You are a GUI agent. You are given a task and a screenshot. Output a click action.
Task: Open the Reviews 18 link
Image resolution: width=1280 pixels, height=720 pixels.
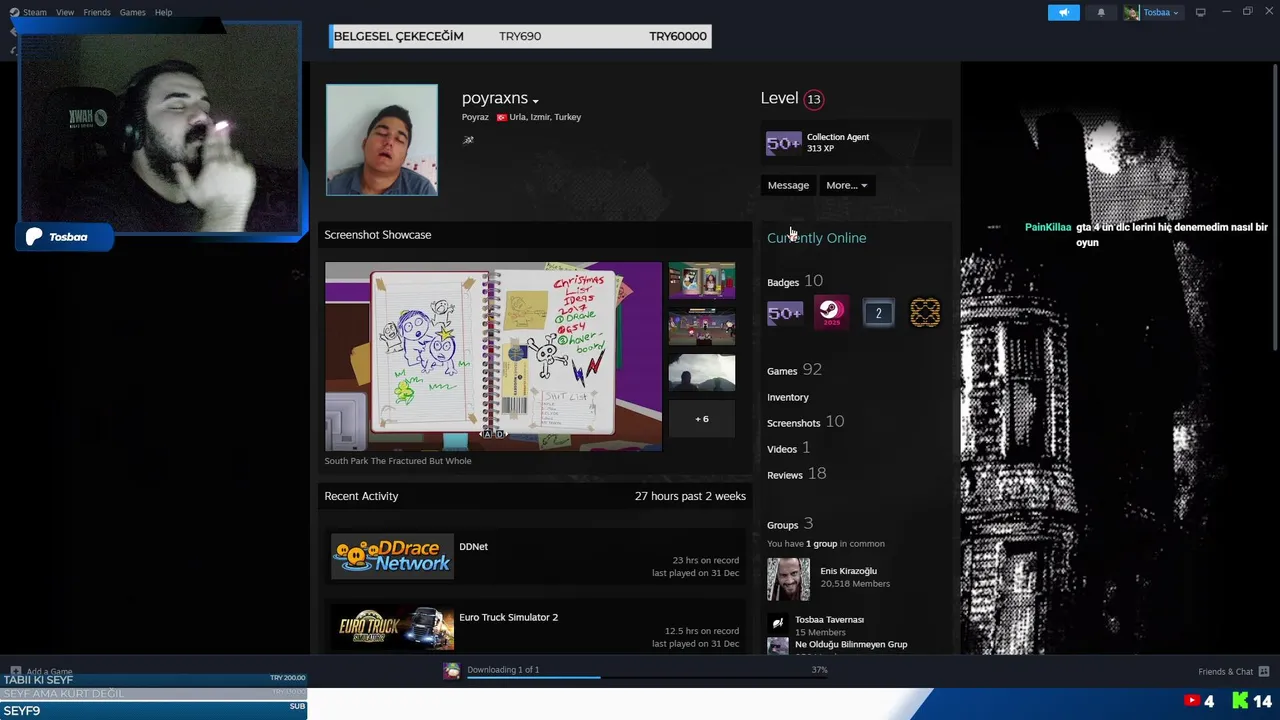click(796, 474)
